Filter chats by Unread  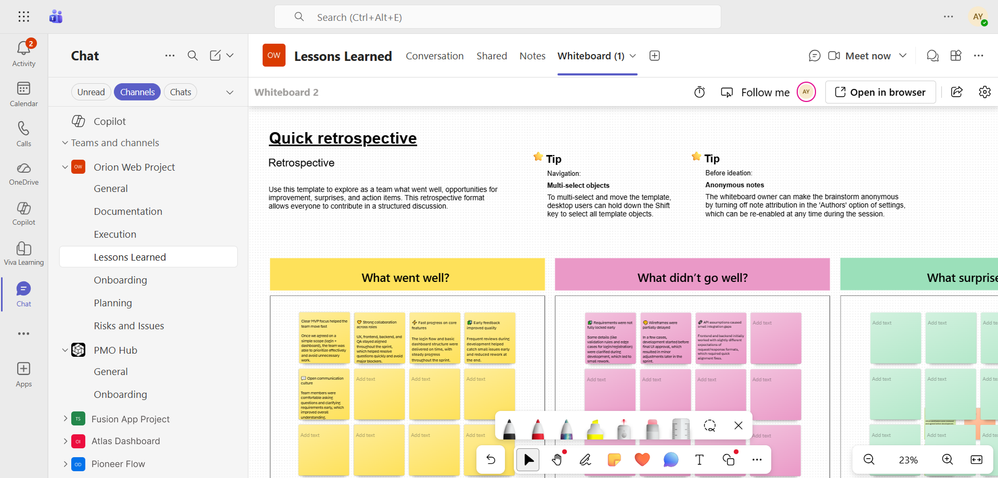coord(91,92)
